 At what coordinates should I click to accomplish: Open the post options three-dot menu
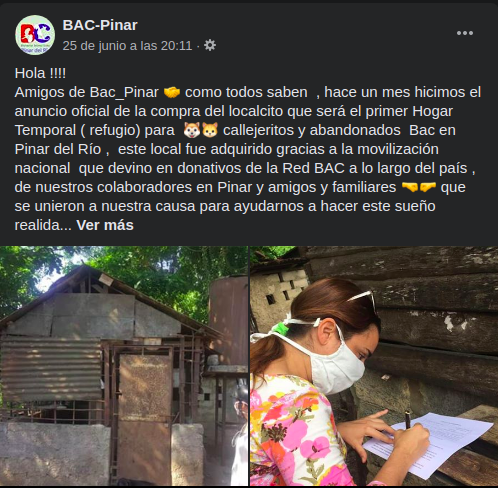[x=465, y=33]
